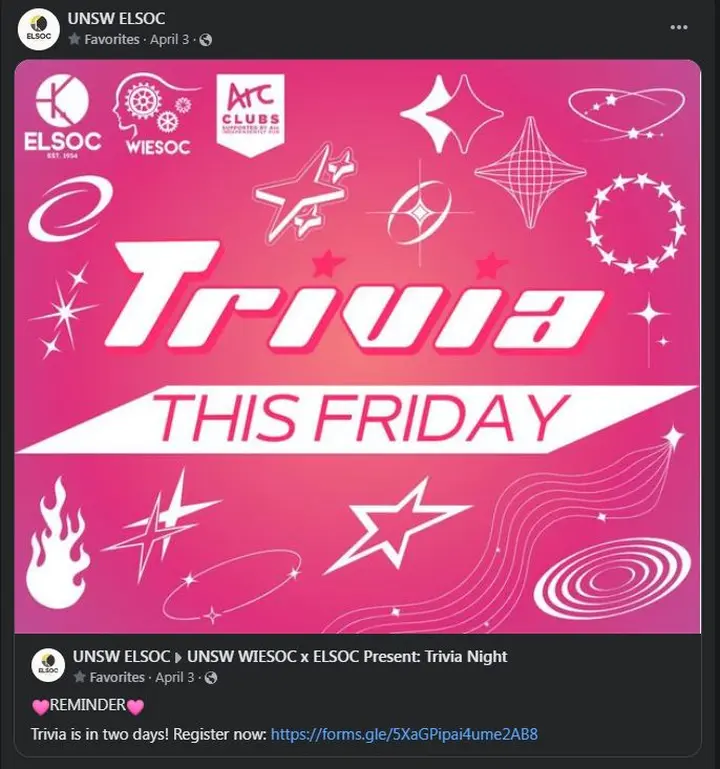Click the circle of stars graphic in the image

click(x=635, y=222)
